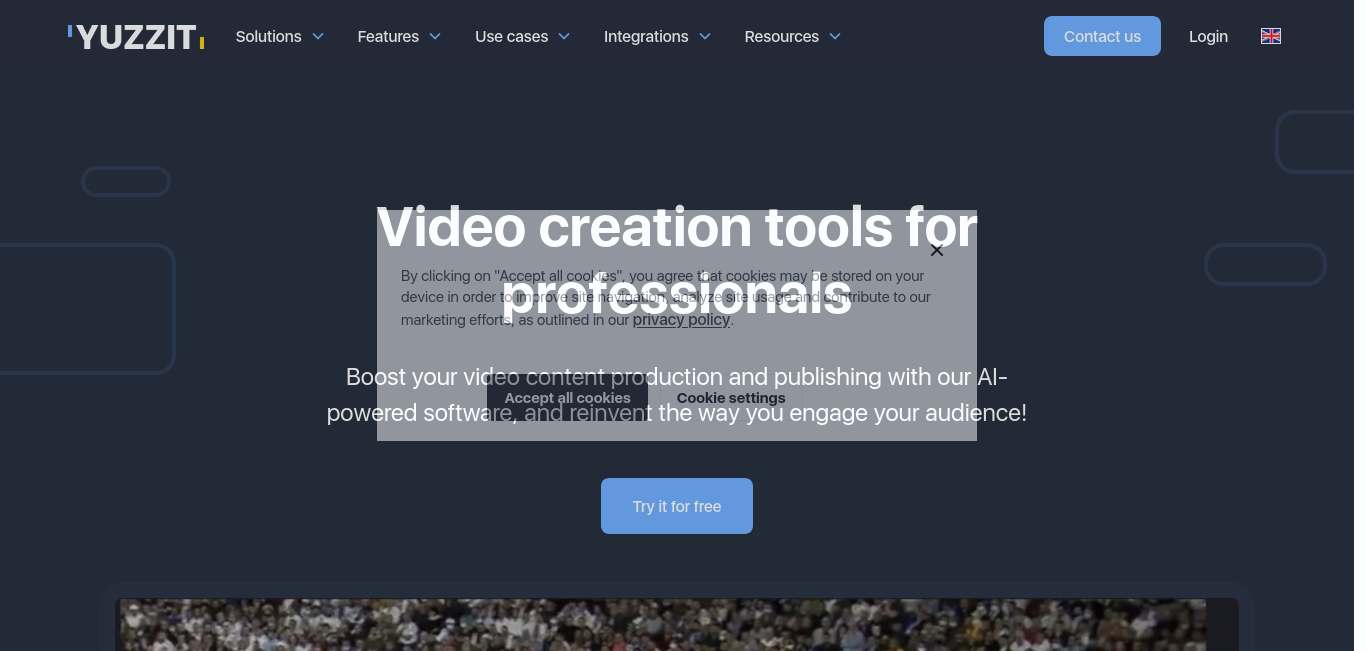Open the Integrations nav item
The image size is (1366, 651).
tap(646, 36)
